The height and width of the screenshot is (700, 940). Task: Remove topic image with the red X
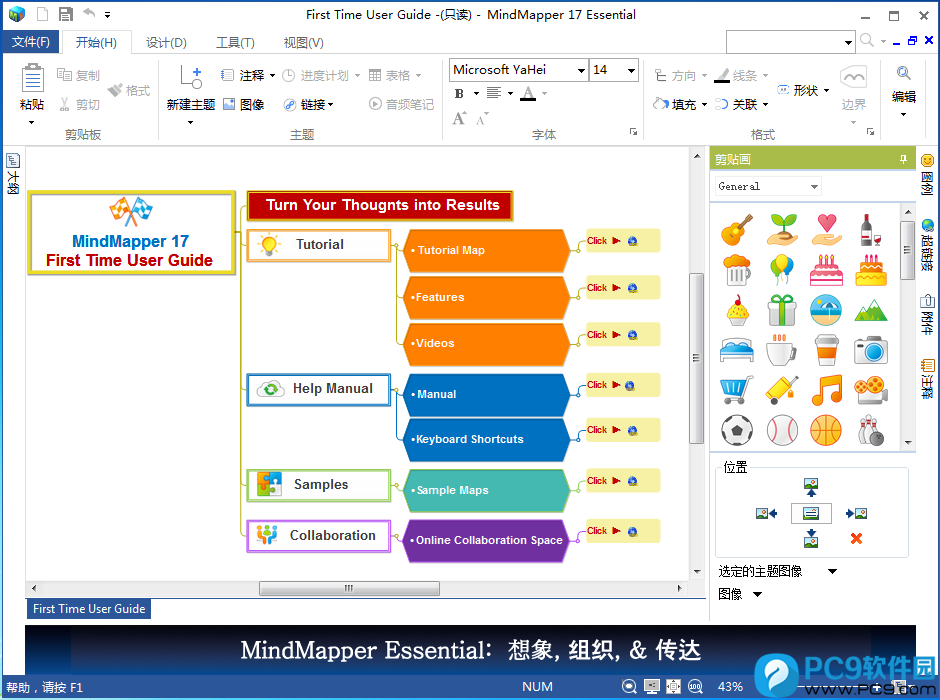click(x=857, y=538)
